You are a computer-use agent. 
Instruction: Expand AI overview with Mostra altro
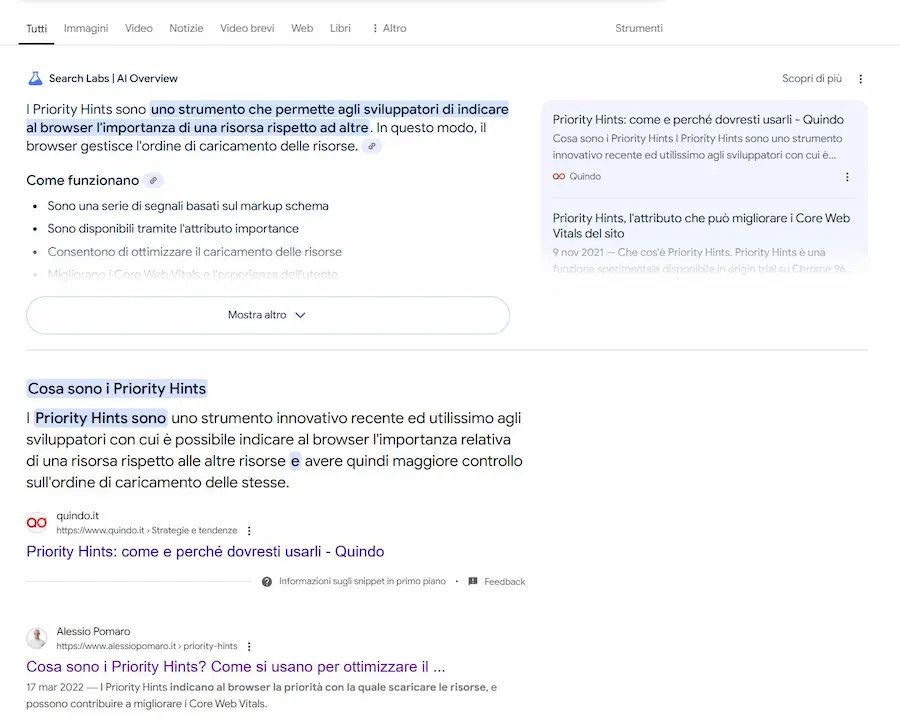coord(268,315)
